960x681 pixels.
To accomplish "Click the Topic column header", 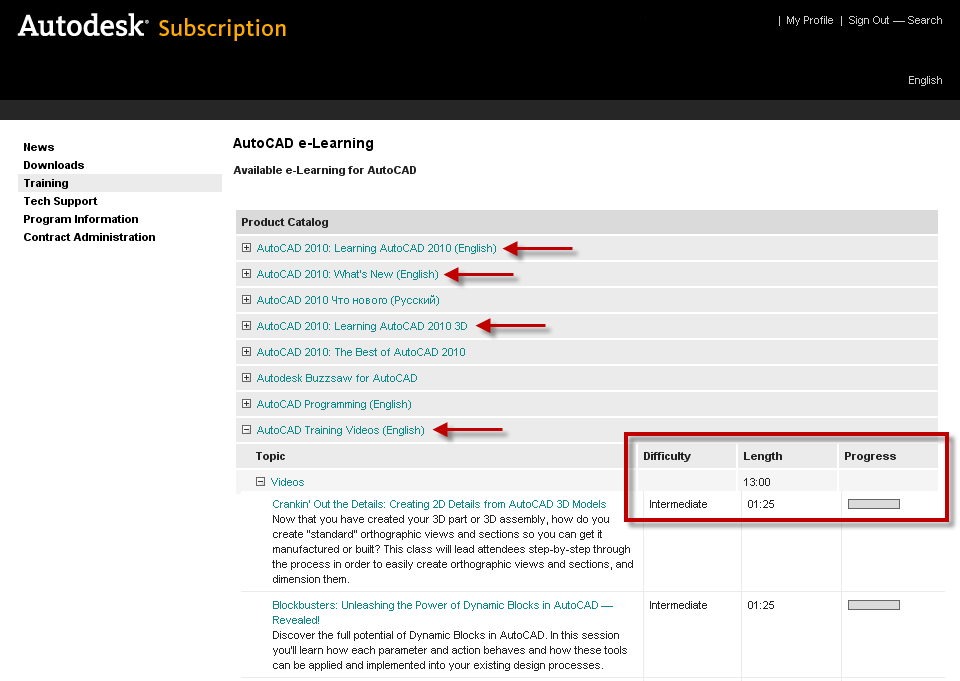I will 271,456.
